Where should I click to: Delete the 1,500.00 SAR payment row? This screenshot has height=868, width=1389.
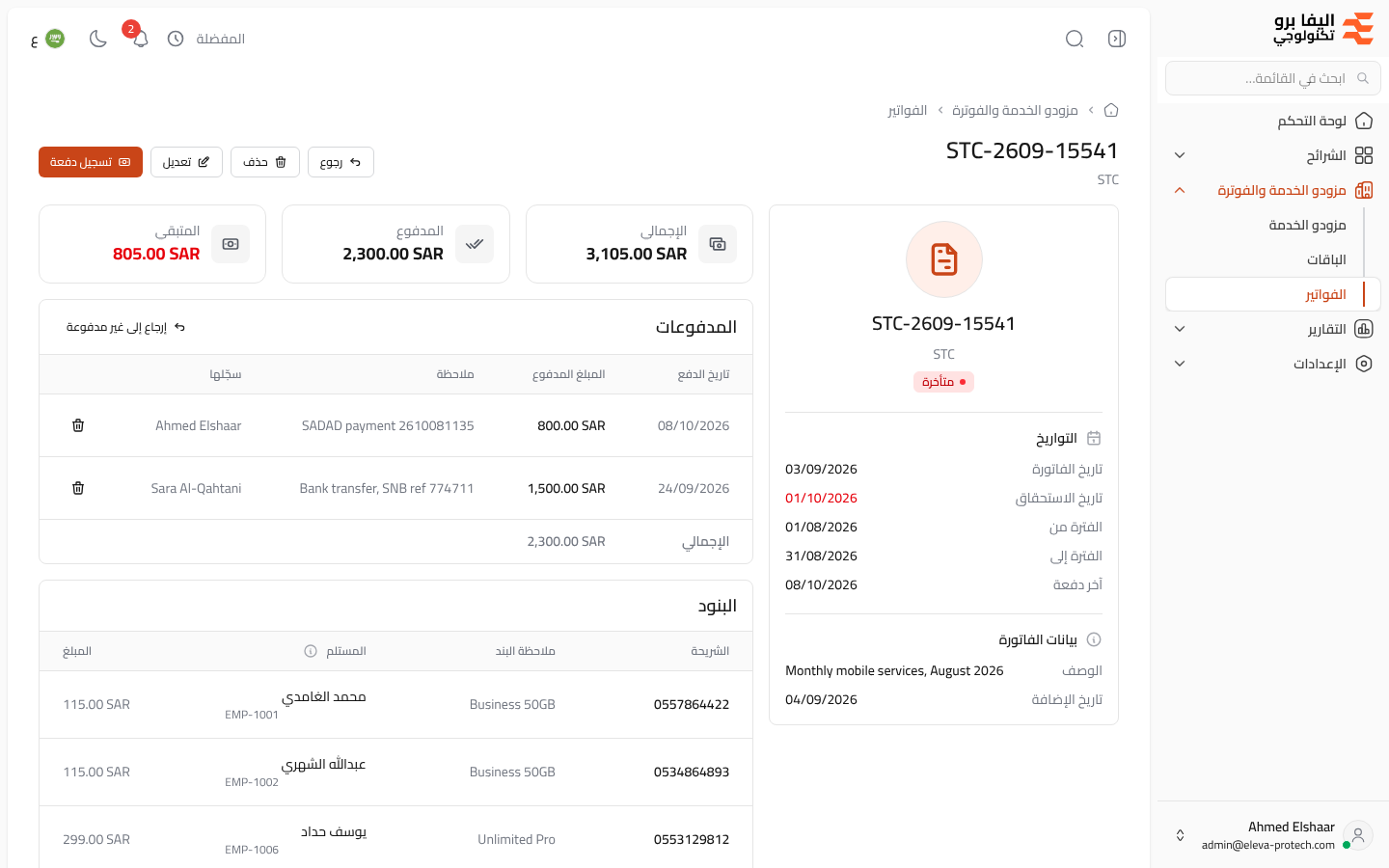(78, 488)
